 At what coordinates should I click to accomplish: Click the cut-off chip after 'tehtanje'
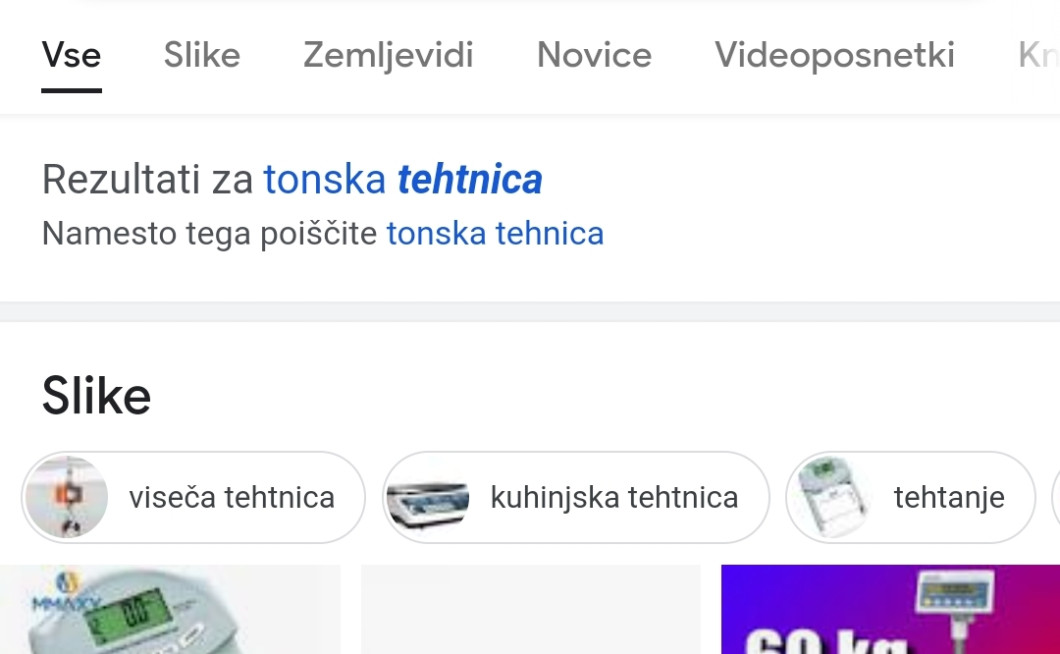click(x=1055, y=497)
